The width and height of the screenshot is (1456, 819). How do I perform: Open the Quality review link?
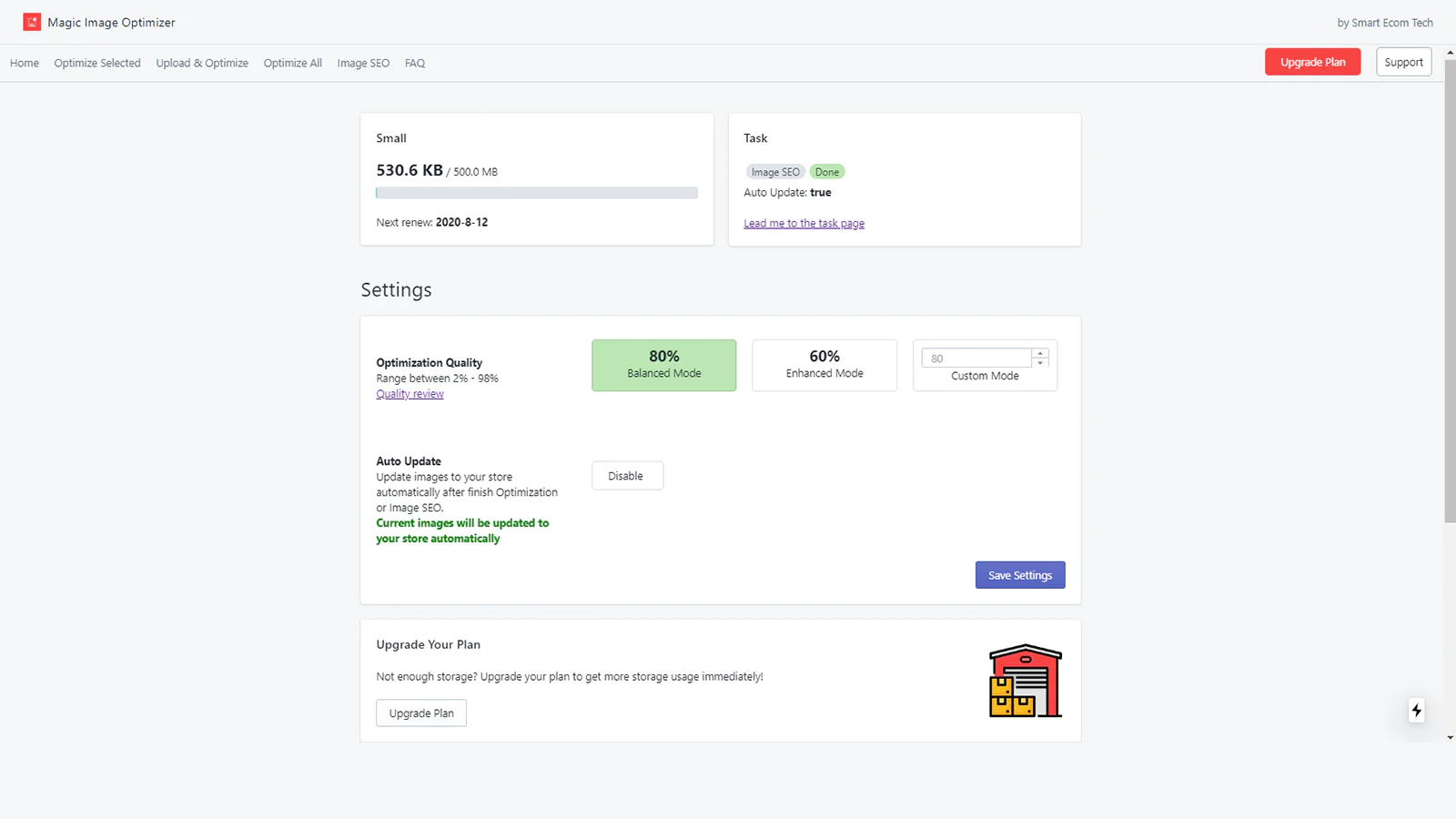click(409, 393)
